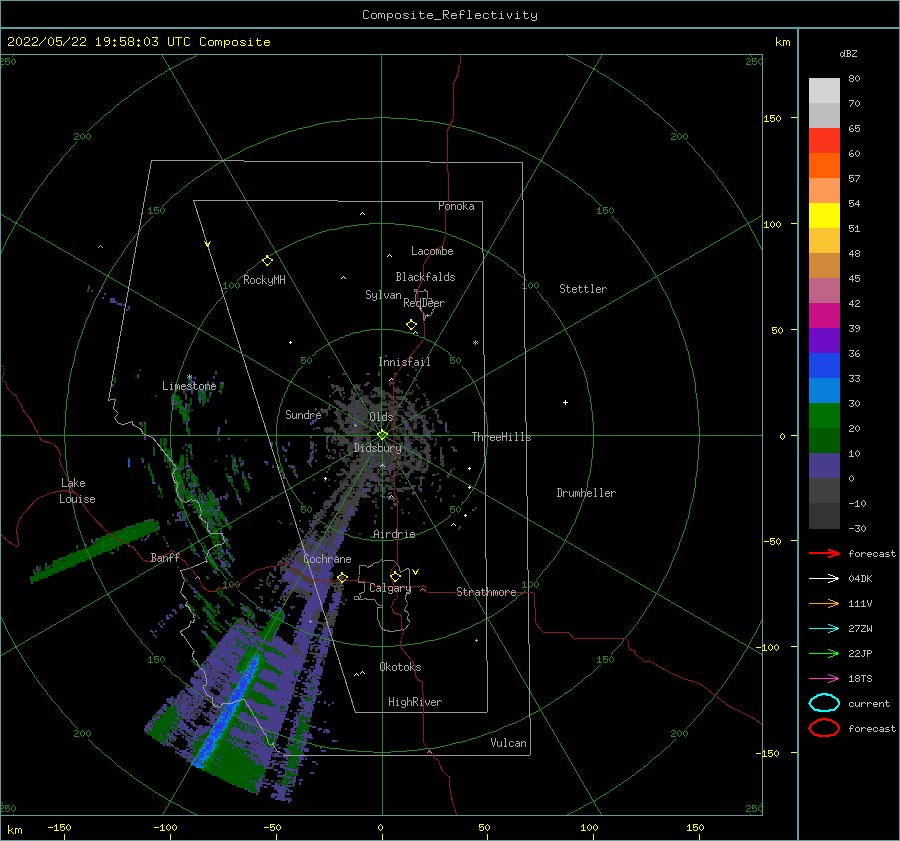Select the bright green 20–30 dBZ swatch
This screenshot has height=841, width=900.
pos(824,416)
